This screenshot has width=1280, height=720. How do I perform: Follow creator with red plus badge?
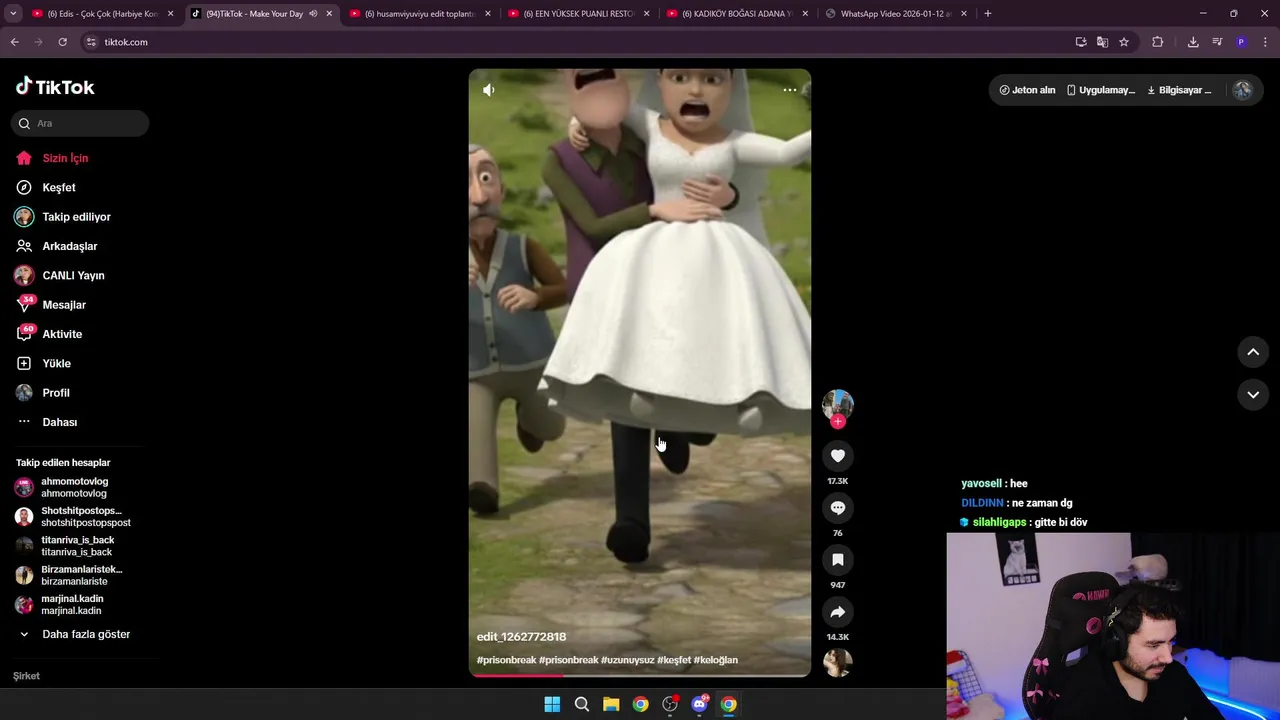click(x=838, y=422)
